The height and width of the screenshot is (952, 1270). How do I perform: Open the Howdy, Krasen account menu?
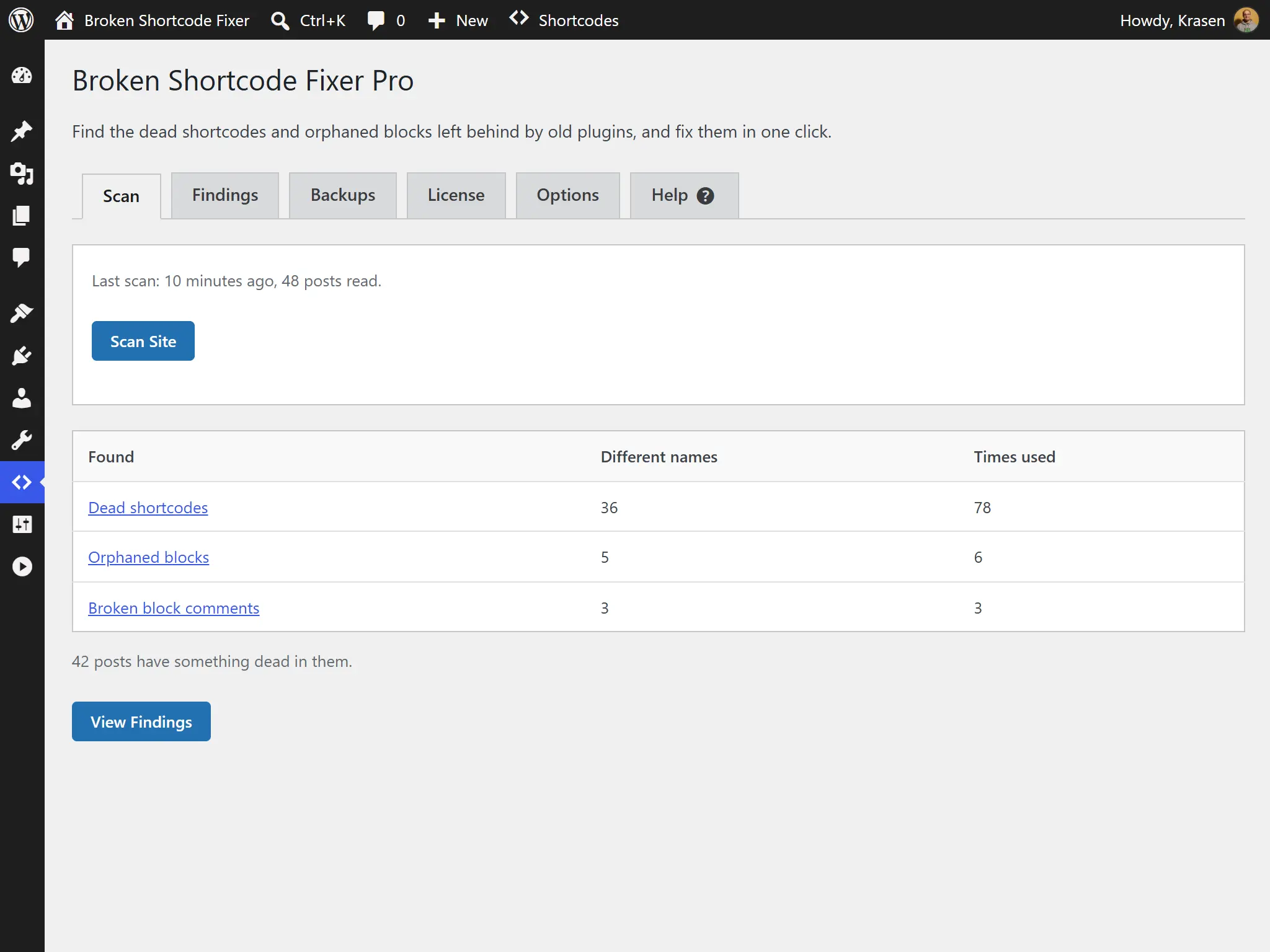(1172, 20)
